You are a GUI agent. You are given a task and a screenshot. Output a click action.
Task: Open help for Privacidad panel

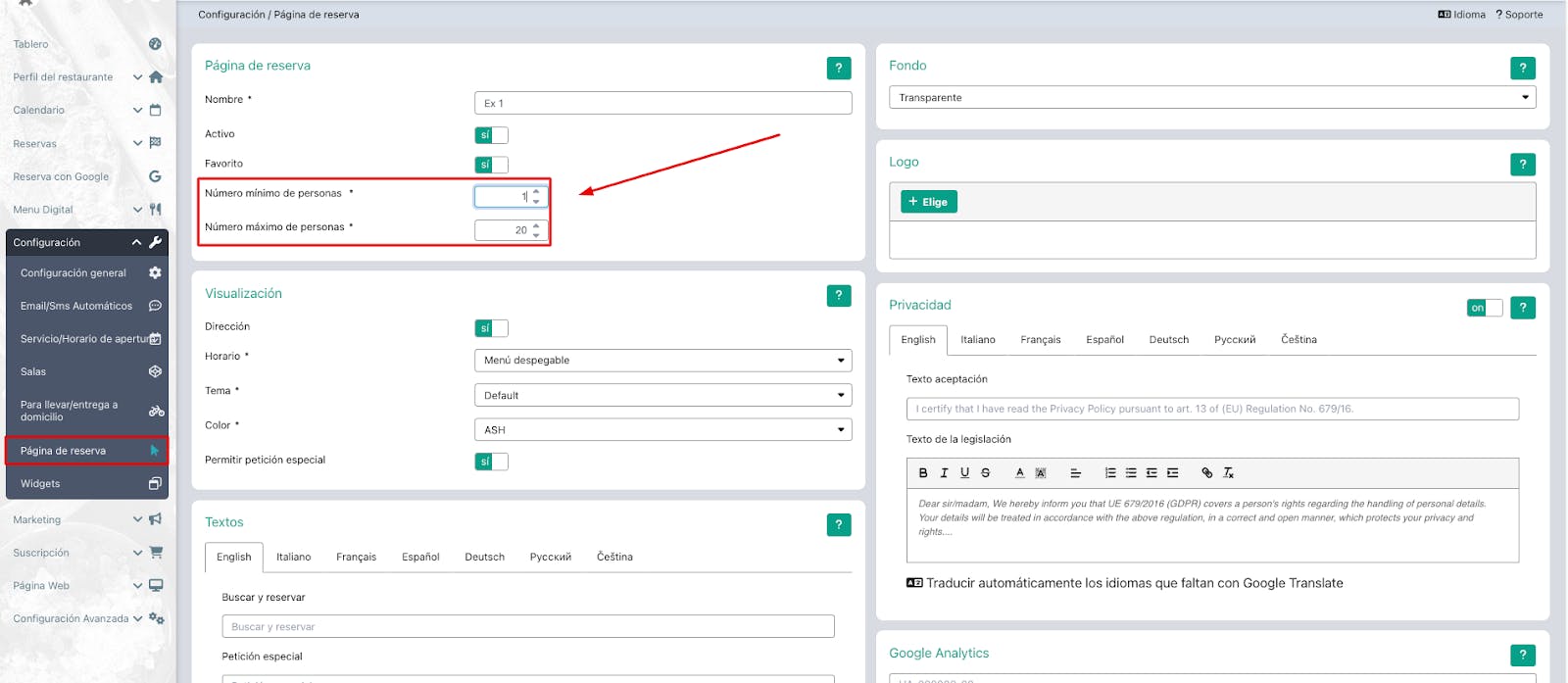pos(1523,308)
